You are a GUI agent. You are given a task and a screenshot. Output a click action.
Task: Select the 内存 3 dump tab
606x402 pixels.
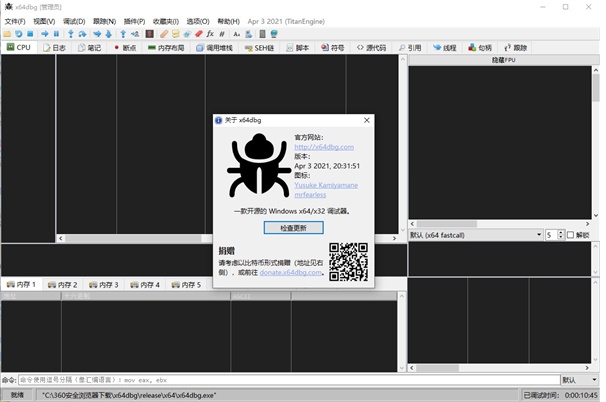104,284
